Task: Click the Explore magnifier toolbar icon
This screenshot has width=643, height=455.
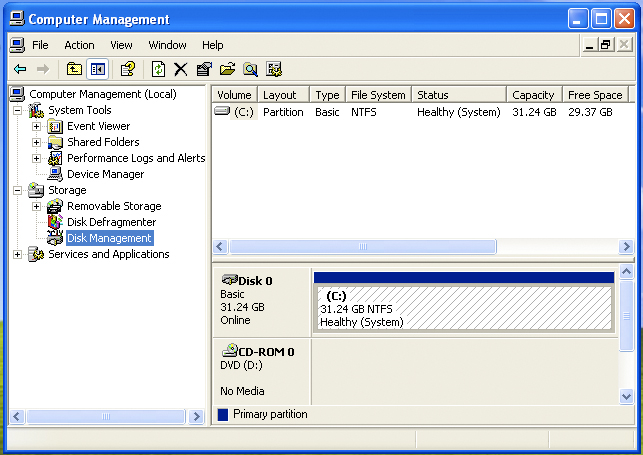Action: click(250, 69)
